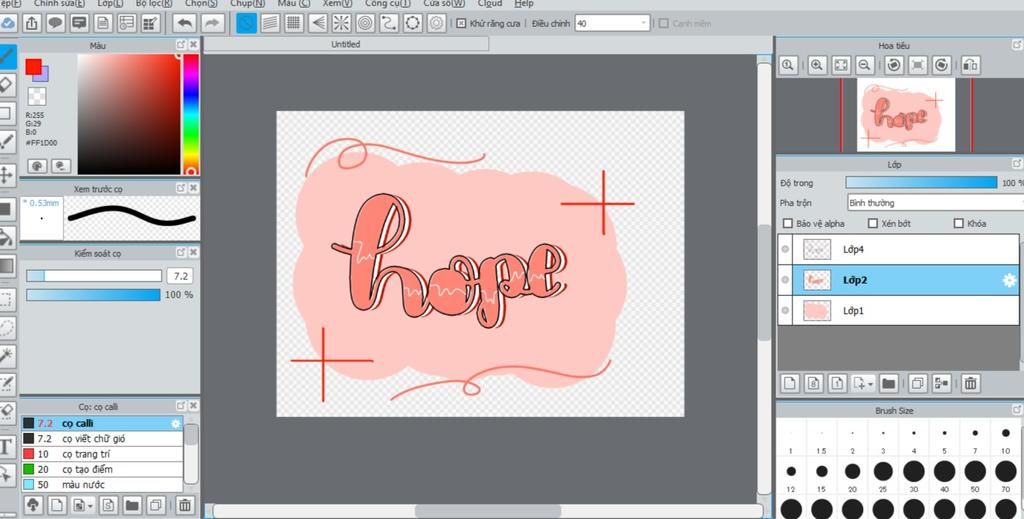Zoom in using Navigator magnifier plus

[817, 65]
